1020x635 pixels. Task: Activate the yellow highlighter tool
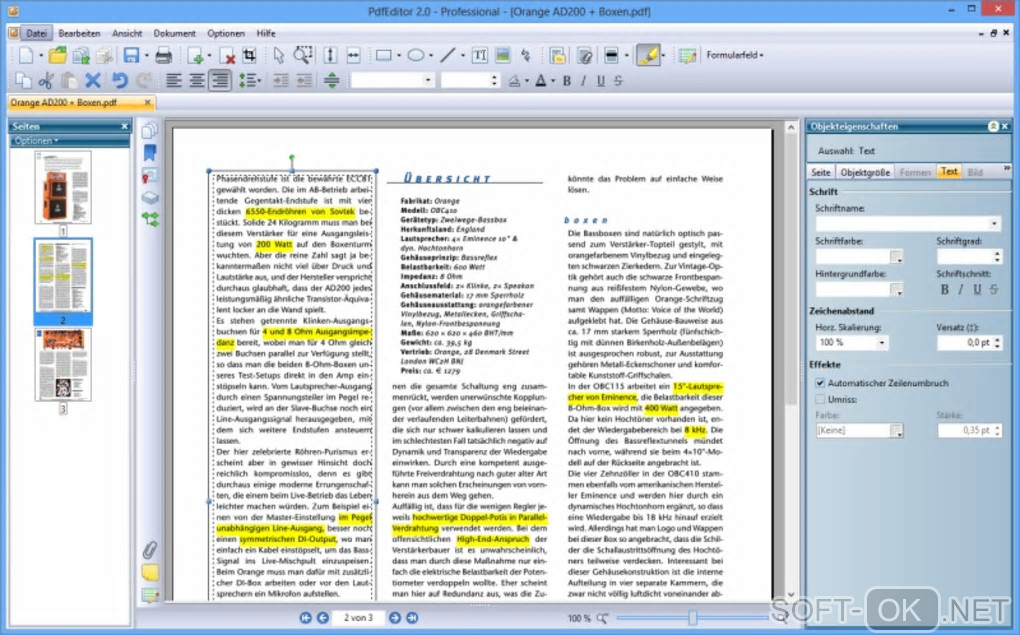(x=646, y=55)
